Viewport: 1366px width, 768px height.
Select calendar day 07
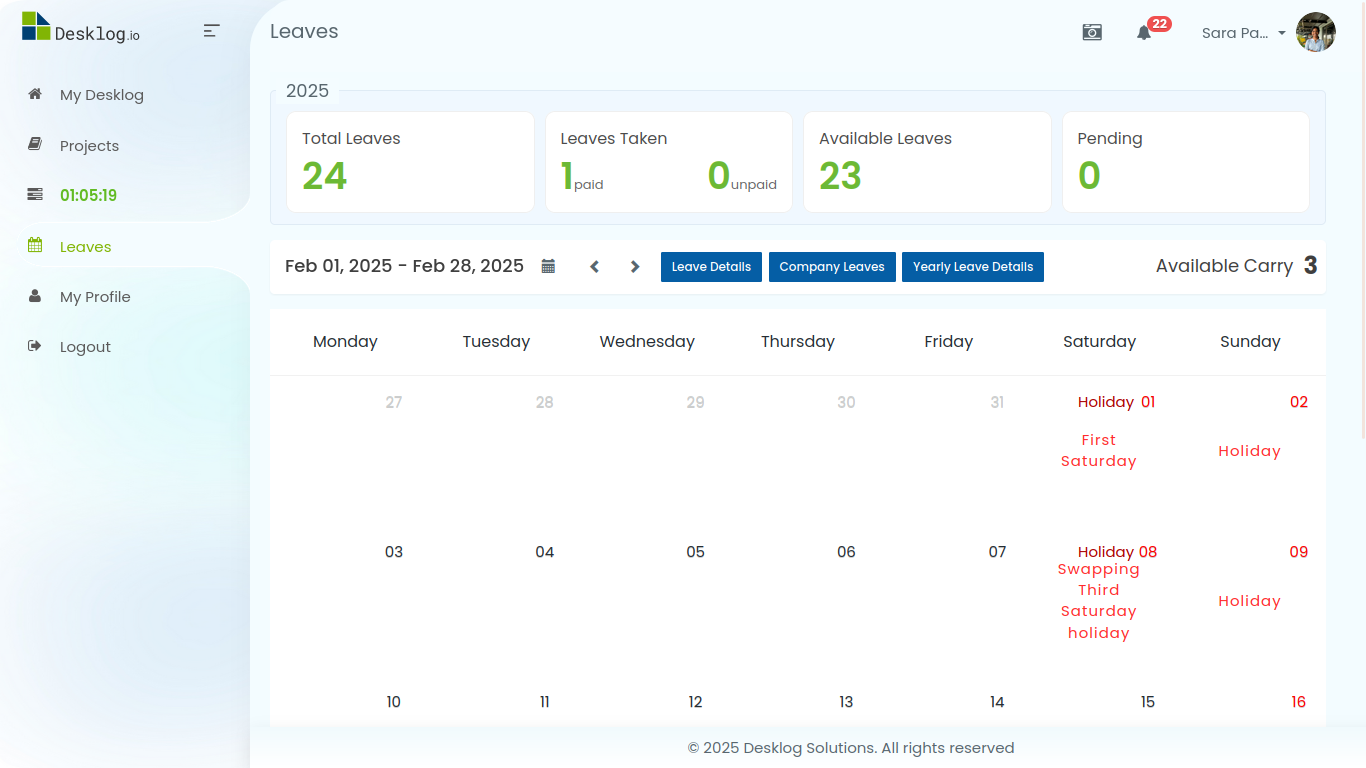[x=997, y=552]
